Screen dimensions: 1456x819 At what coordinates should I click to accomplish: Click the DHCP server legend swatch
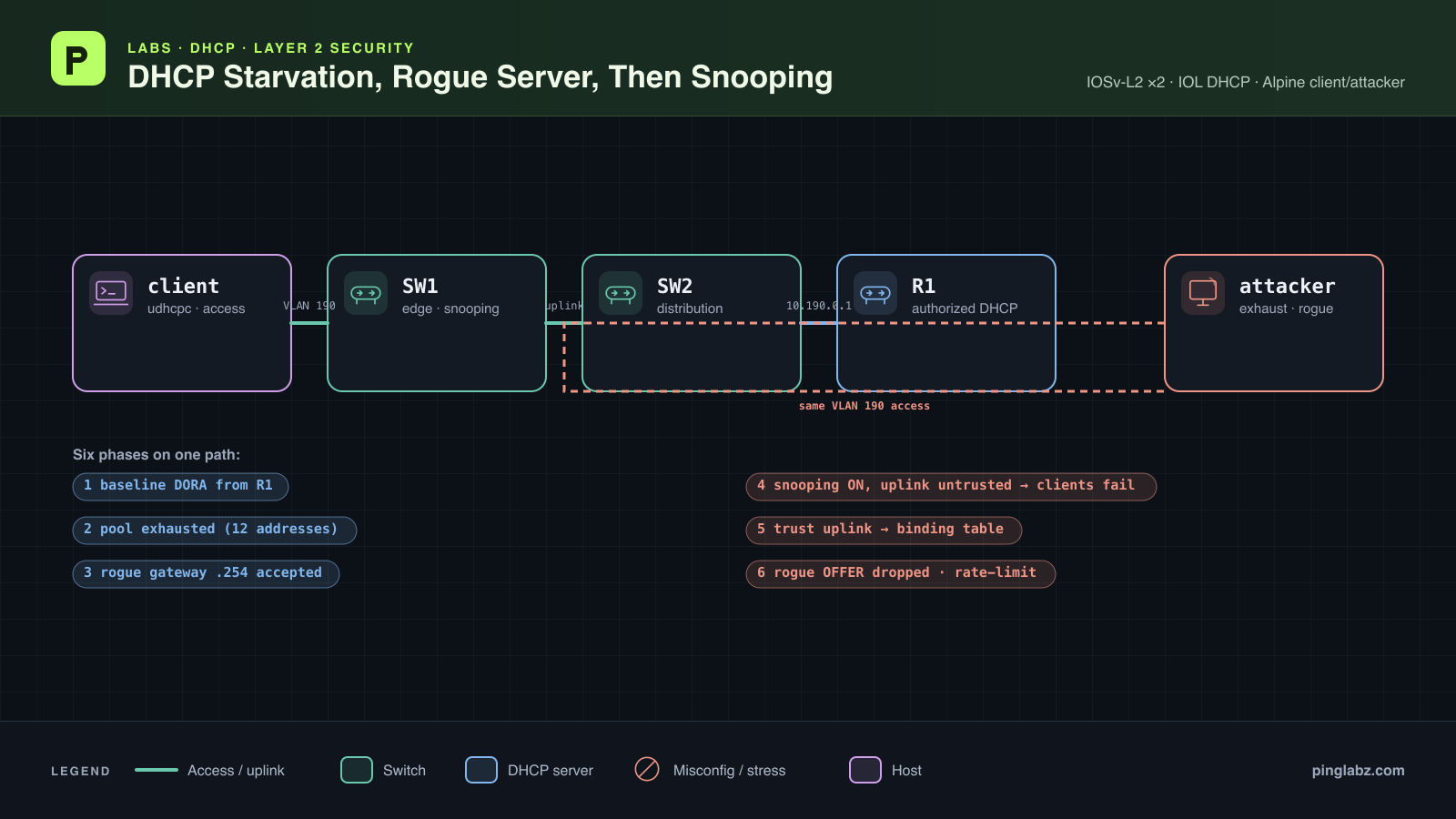tap(481, 770)
